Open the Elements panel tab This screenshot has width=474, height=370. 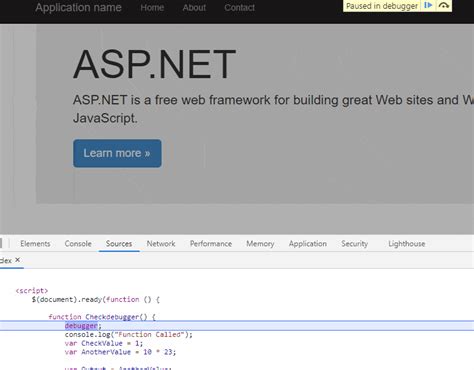(x=35, y=244)
